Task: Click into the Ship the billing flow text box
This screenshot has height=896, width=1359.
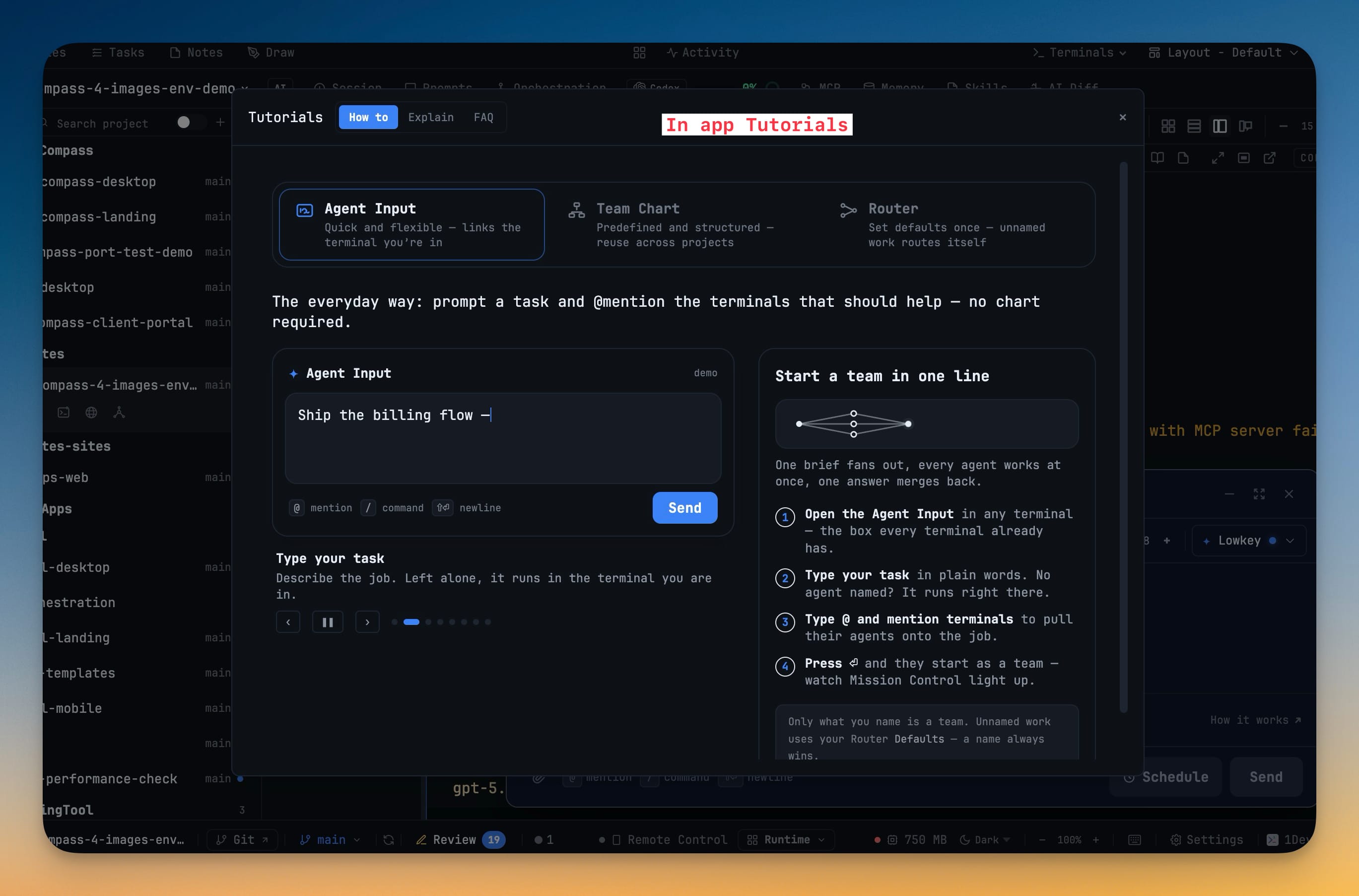Action: 503,438
